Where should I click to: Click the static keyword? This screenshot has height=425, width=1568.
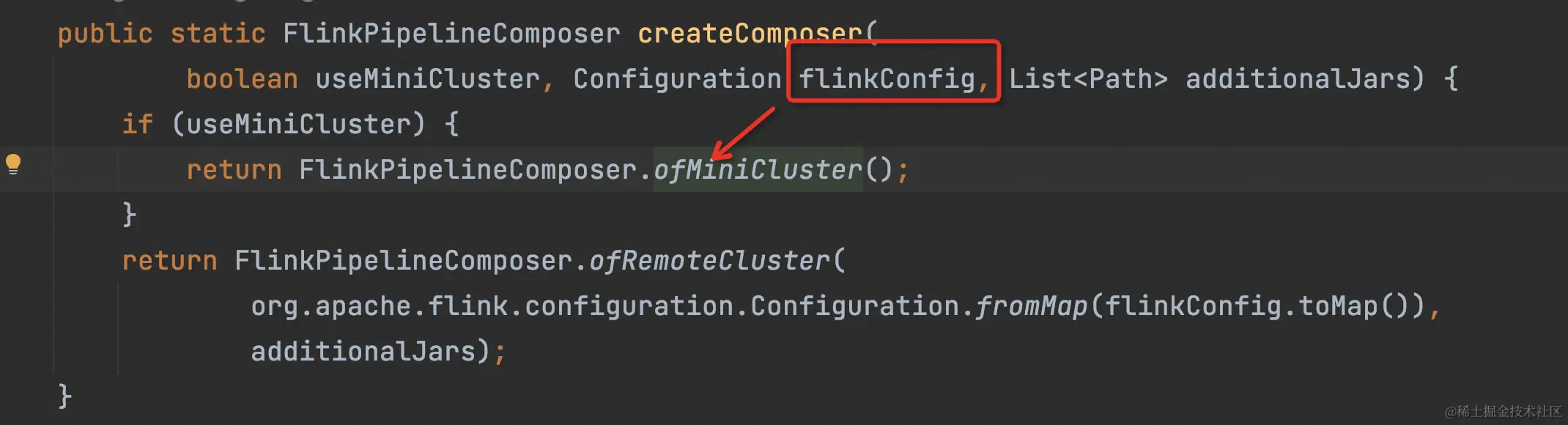(218, 34)
